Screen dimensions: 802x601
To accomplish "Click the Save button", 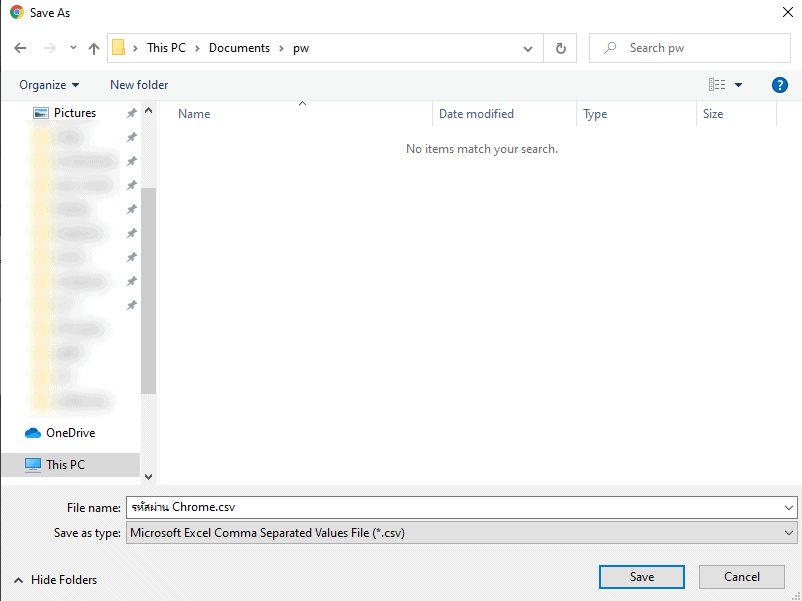I will click(641, 577).
